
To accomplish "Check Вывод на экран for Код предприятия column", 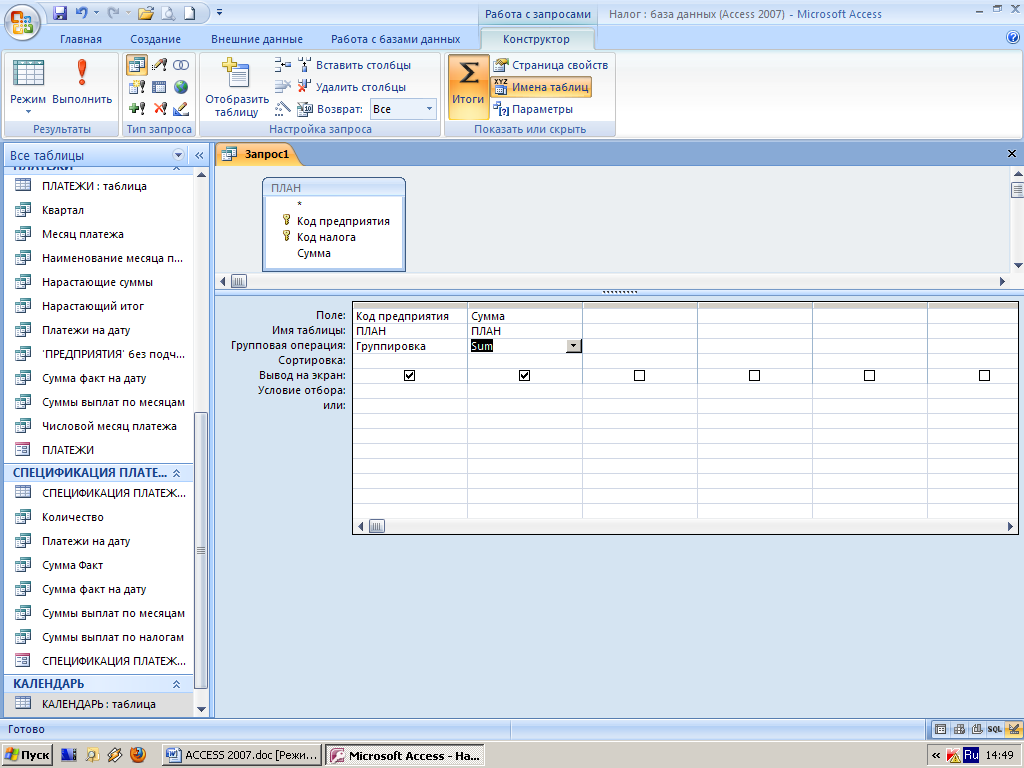I will coord(409,376).
